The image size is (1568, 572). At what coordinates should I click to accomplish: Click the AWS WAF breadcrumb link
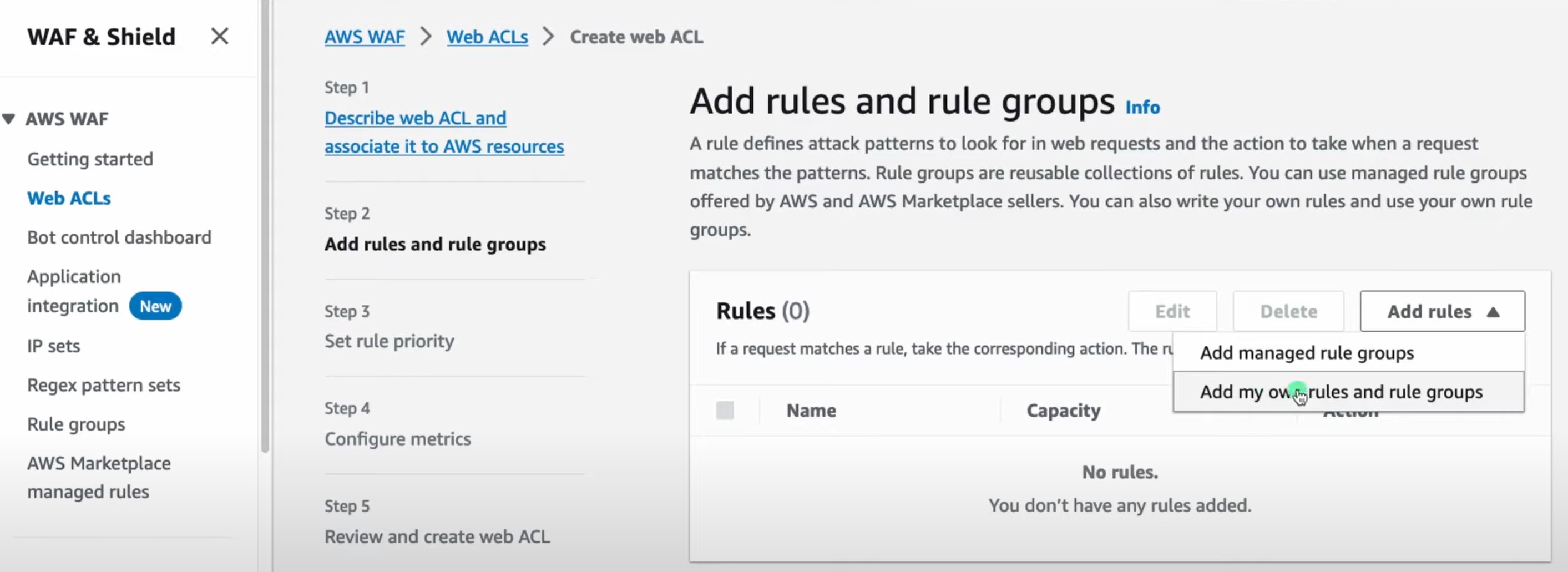pyautogui.click(x=365, y=37)
